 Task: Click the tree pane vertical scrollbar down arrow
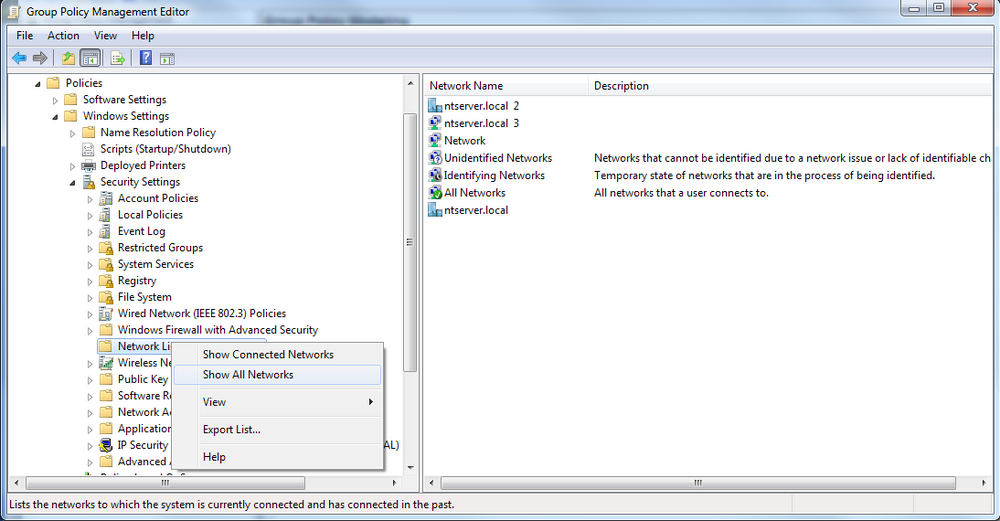point(410,467)
